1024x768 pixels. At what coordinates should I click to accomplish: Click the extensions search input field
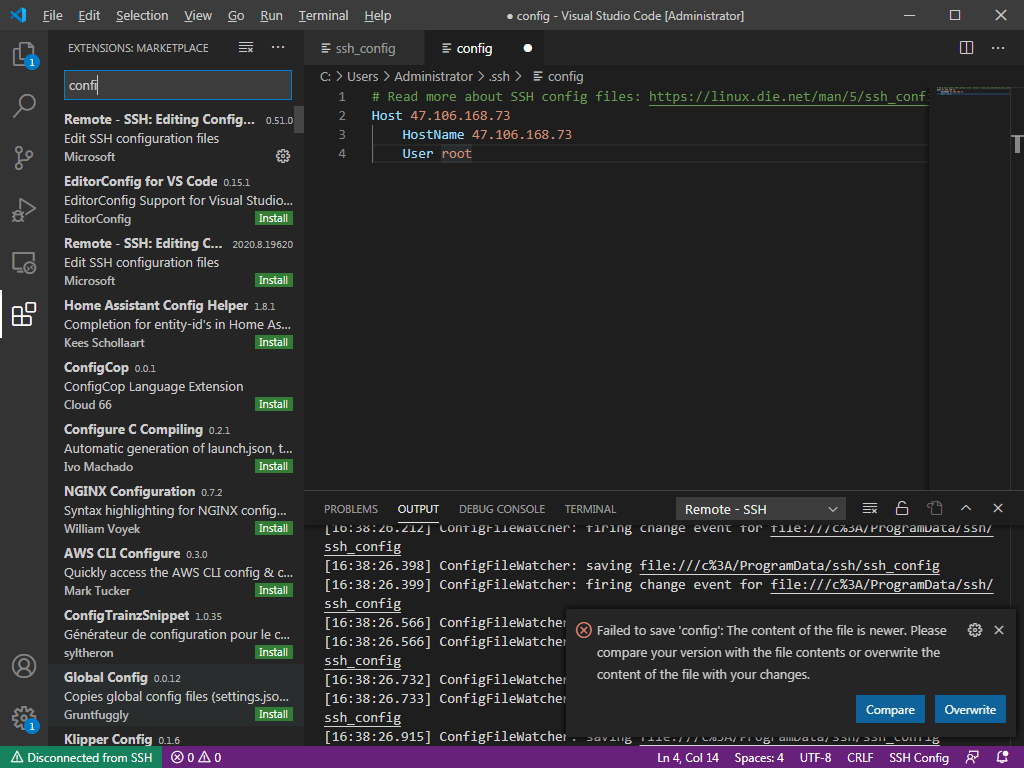coord(177,85)
